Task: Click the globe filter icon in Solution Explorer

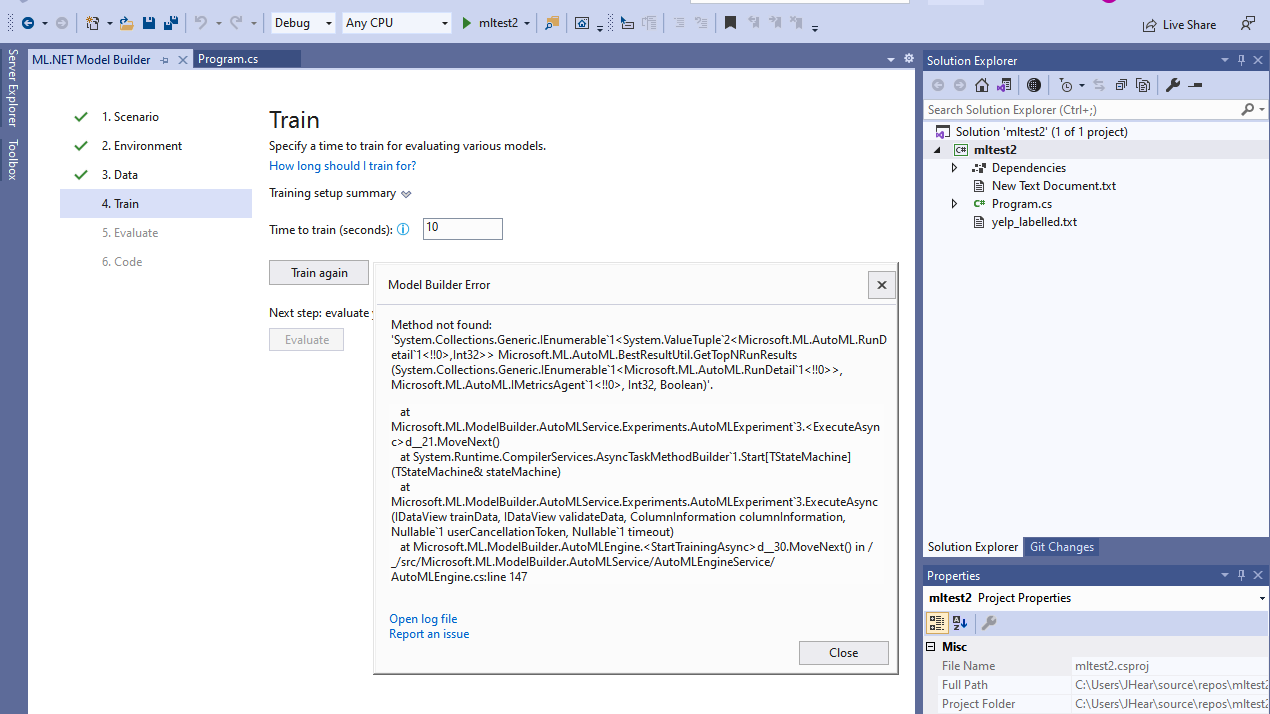Action: coord(1033,85)
